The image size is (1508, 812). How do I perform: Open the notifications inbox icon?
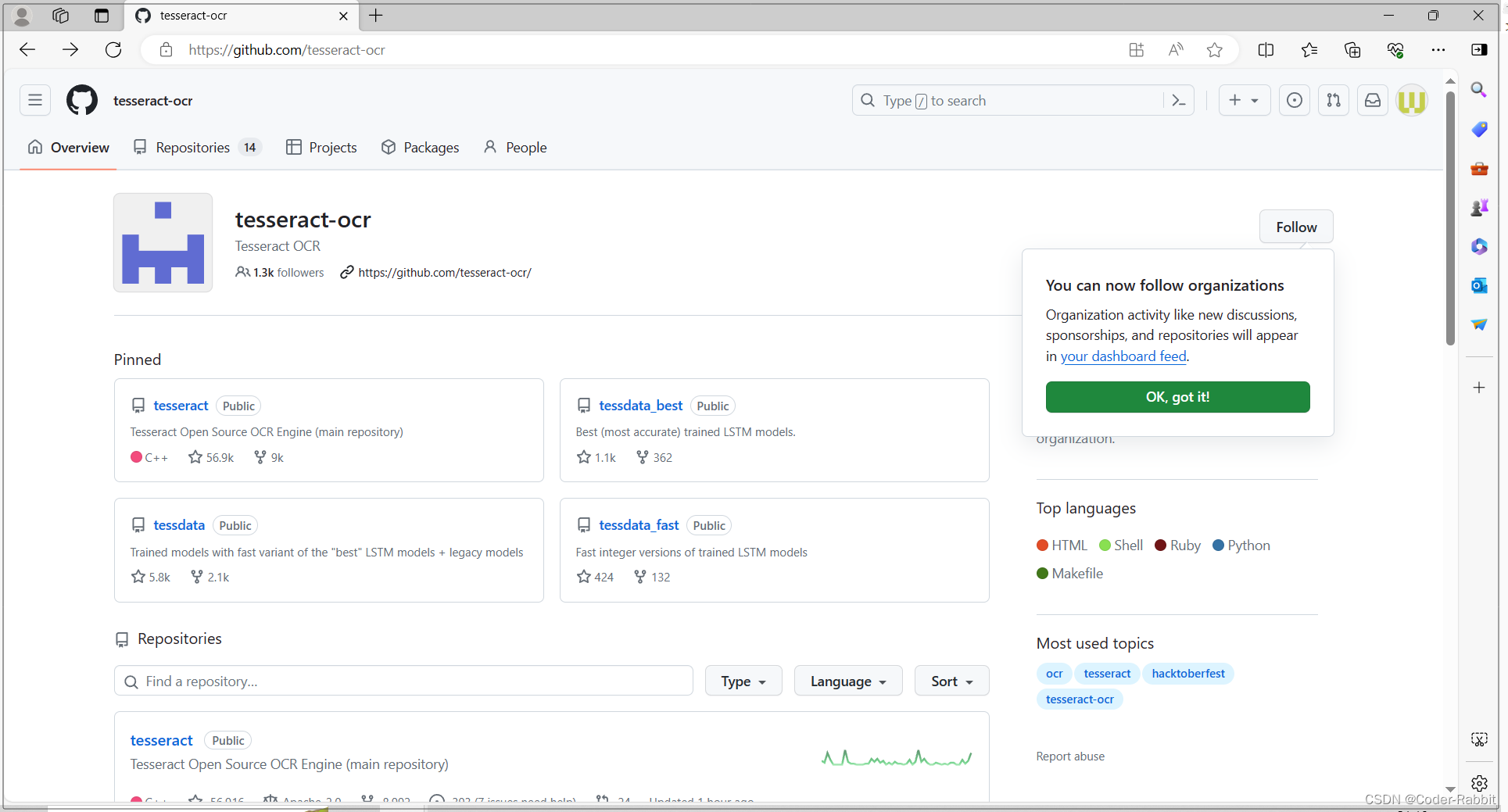(1373, 100)
